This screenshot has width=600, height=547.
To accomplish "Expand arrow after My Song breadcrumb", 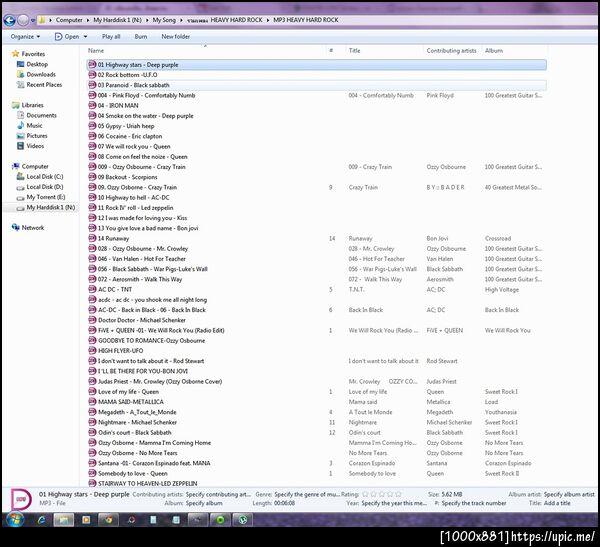I will [x=181, y=20].
